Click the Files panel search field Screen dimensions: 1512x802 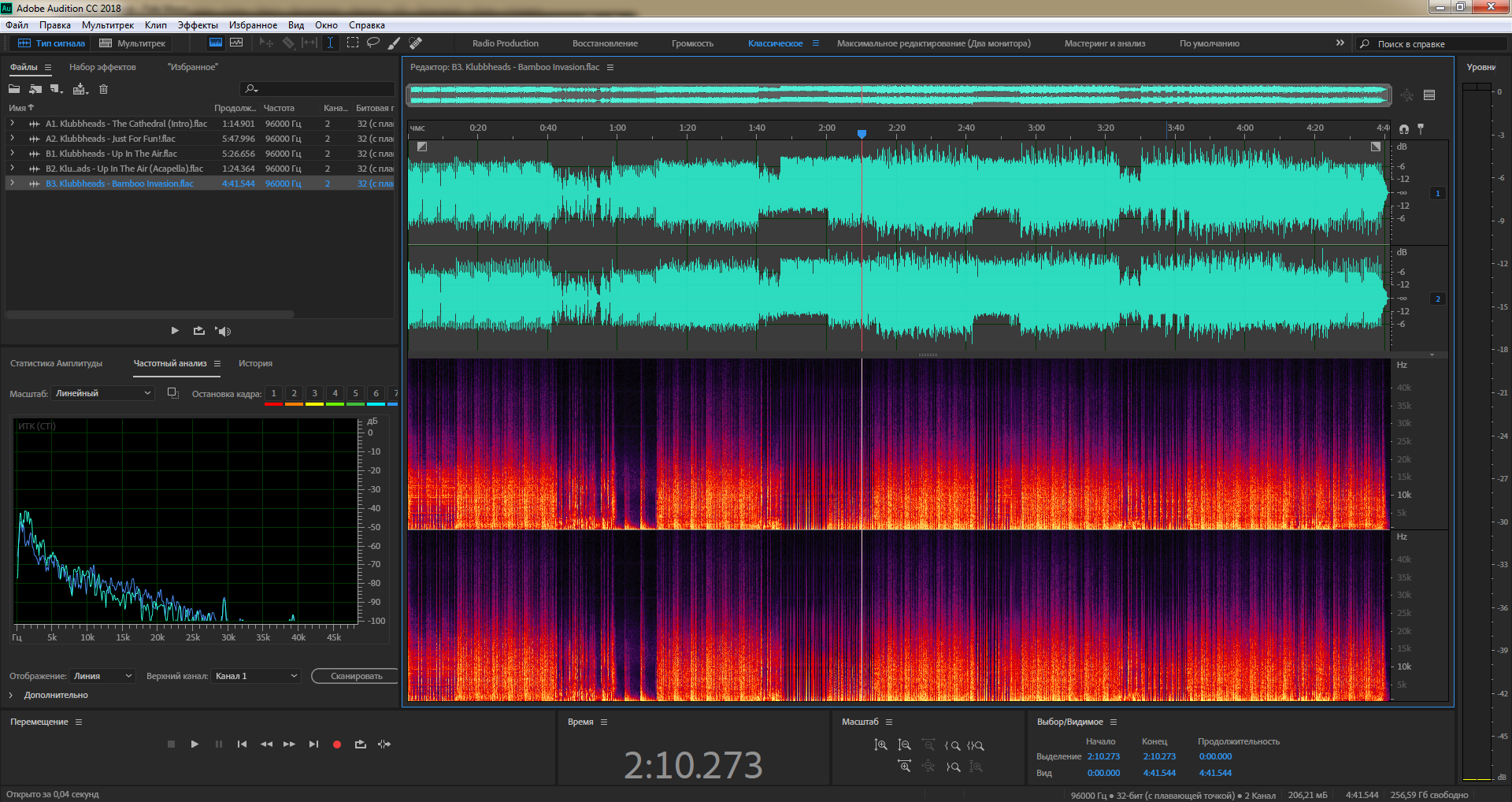click(x=317, y=89)
